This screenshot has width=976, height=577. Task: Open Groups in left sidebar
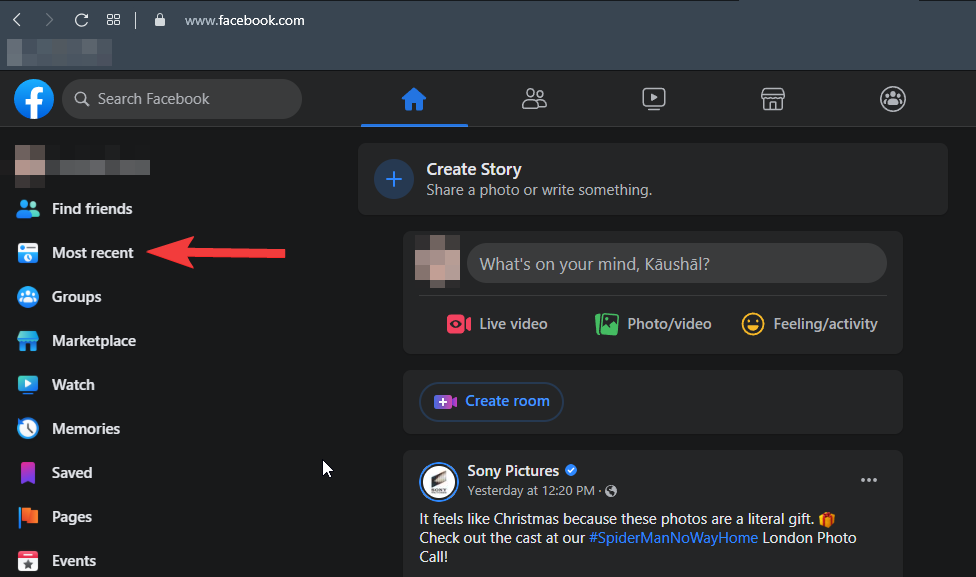point(76,297)
